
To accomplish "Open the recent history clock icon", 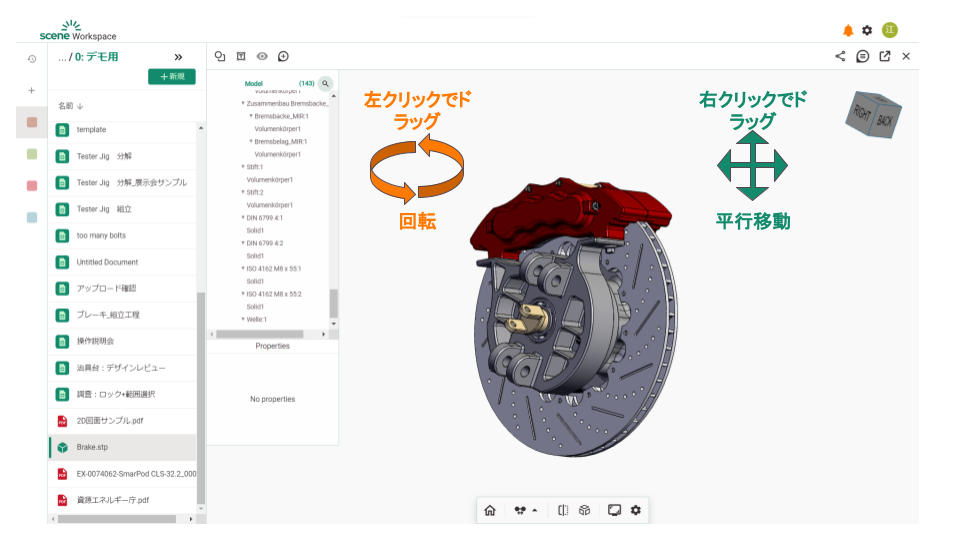I will (32, 59).
